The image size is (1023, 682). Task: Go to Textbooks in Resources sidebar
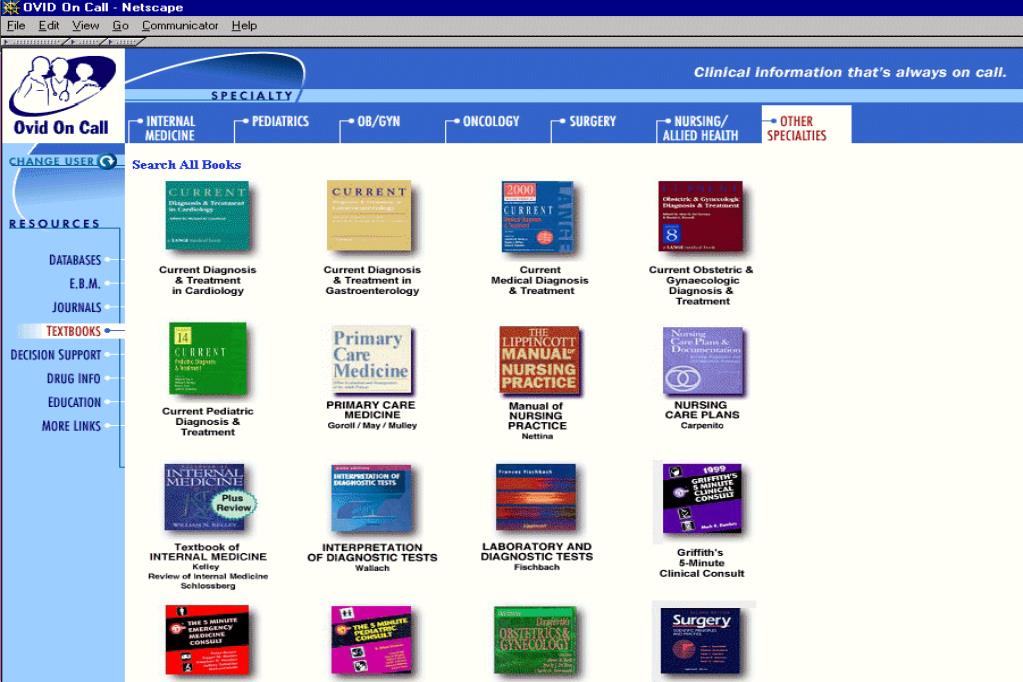coord(73,331)
